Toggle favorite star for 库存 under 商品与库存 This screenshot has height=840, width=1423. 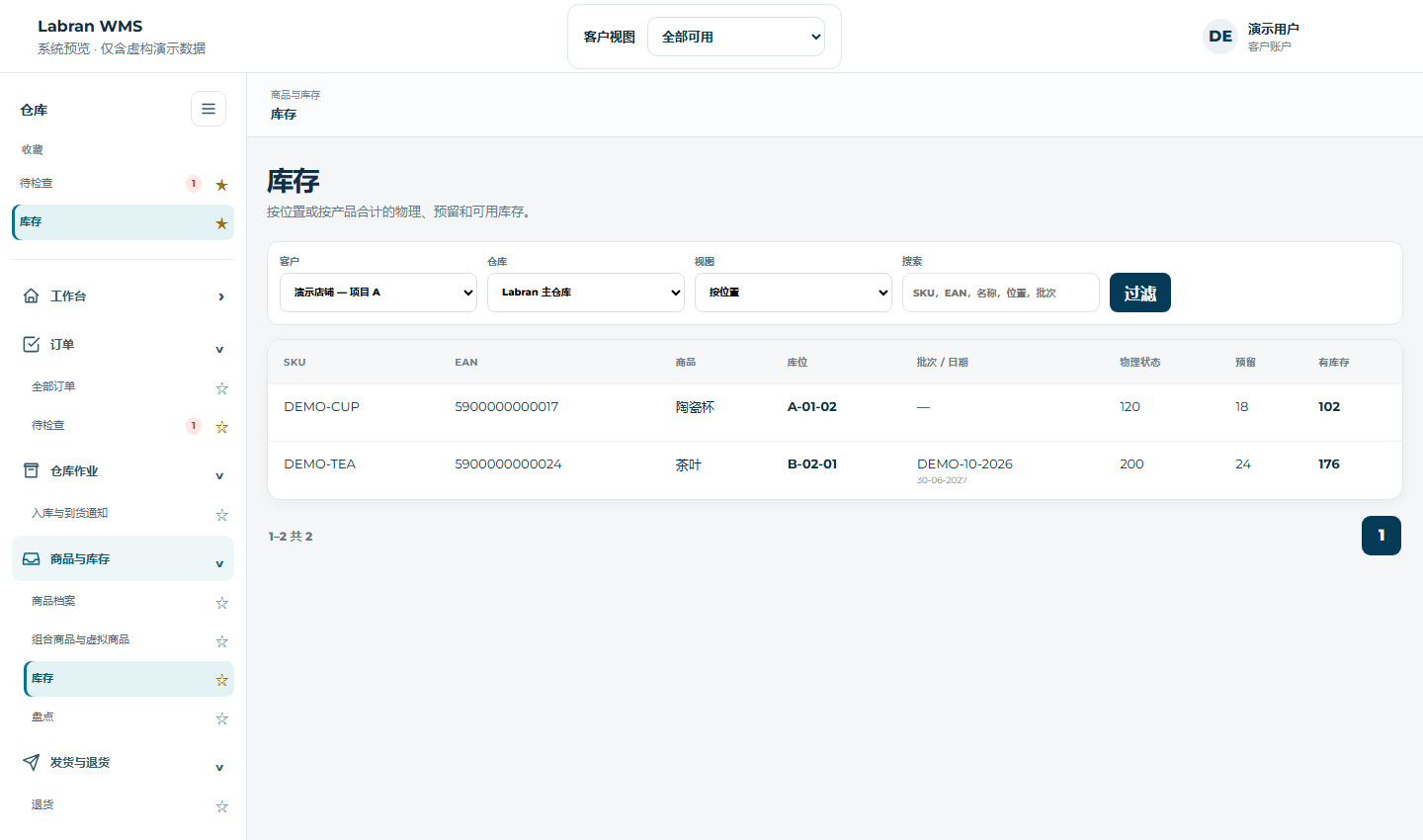point(221,680)
